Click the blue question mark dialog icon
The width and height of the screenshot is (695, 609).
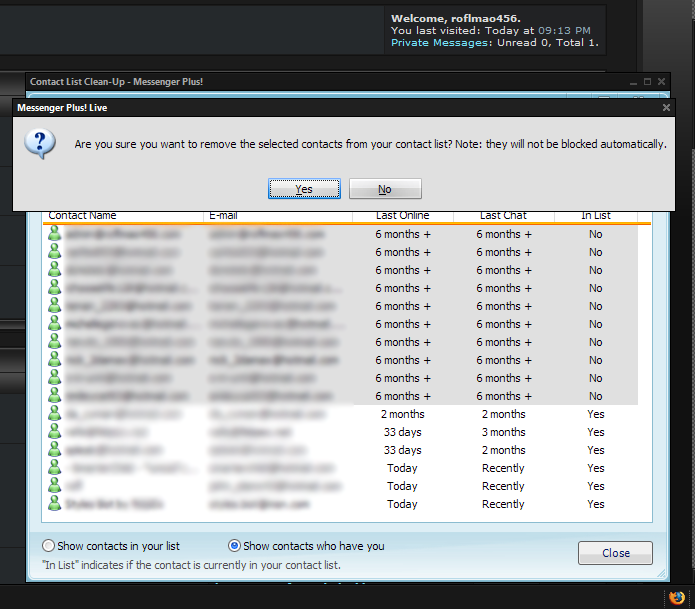40,144
